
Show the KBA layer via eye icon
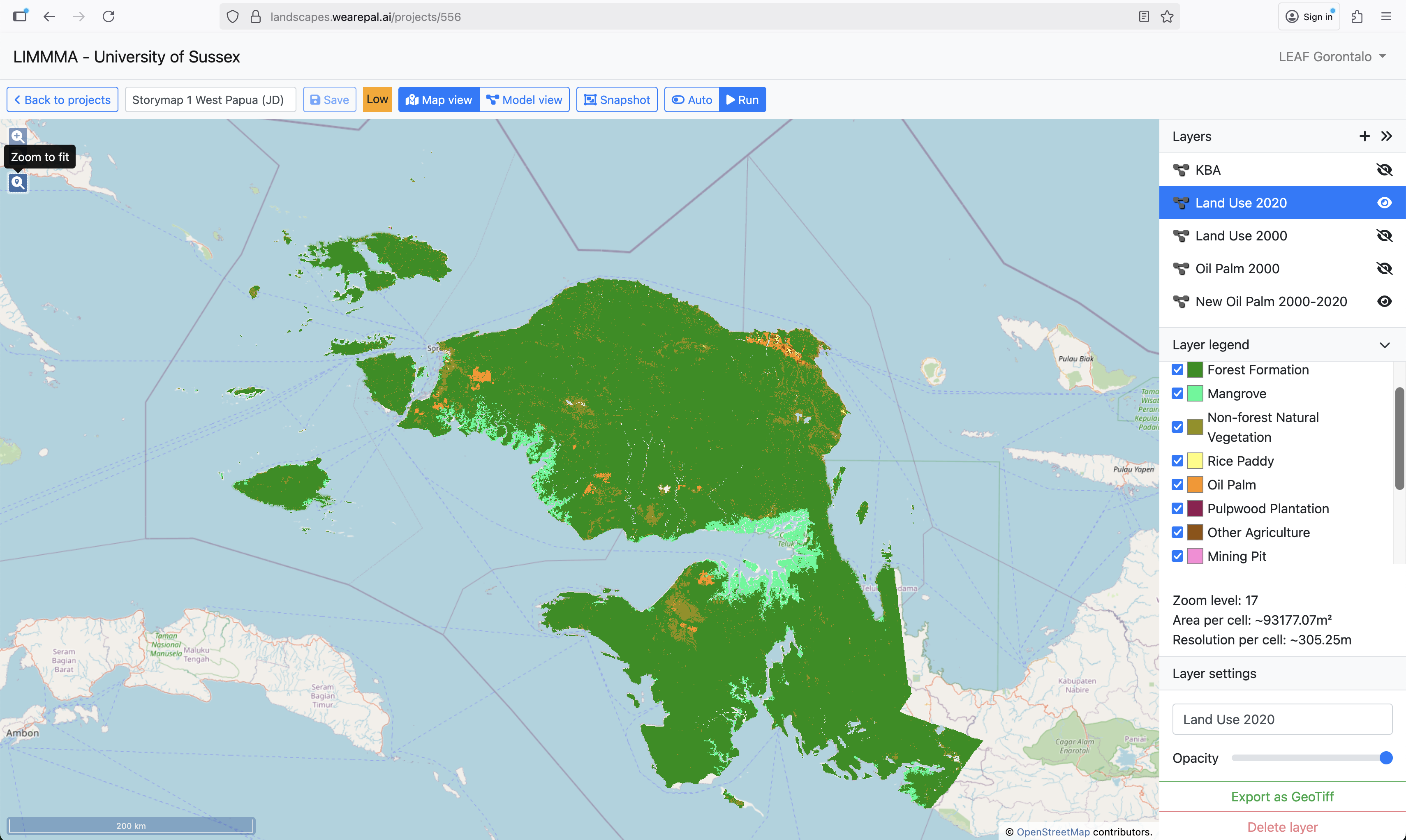click(1384, 170)
